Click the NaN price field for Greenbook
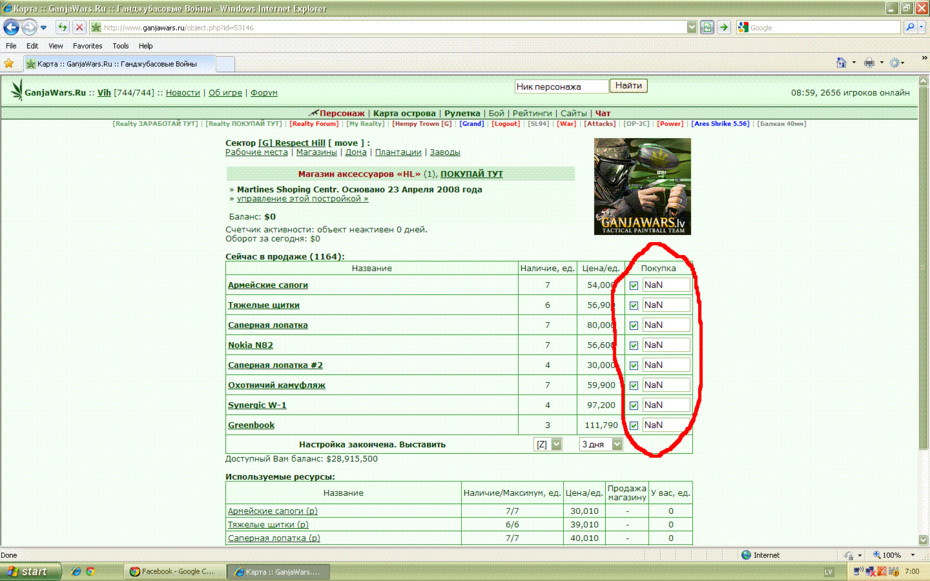The width and height of the screenshot is (930, 581). [x=666, y=425]
